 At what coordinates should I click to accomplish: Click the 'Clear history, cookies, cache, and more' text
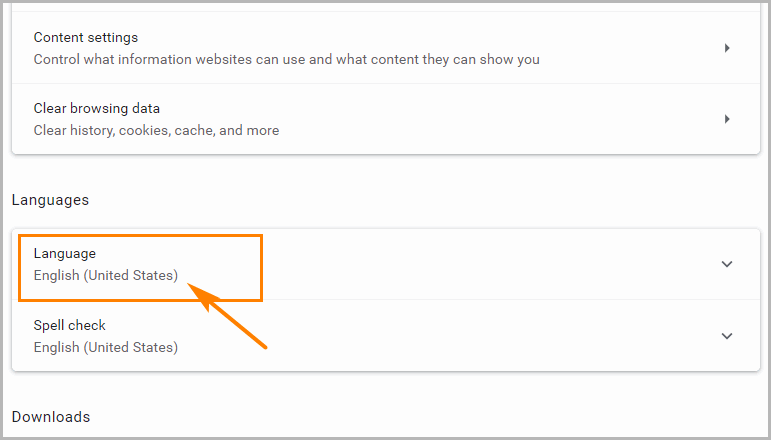pyautogui.click(x=157, y=130)
